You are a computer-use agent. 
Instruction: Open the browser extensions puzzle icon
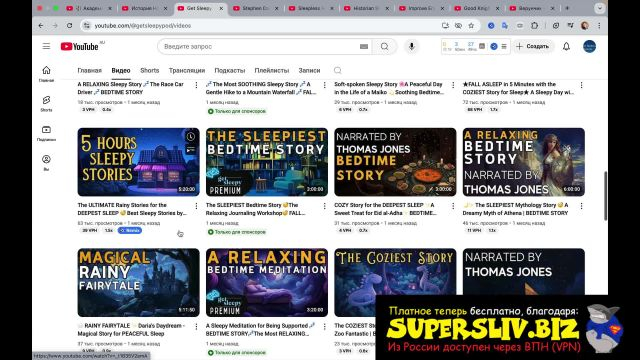534,25
